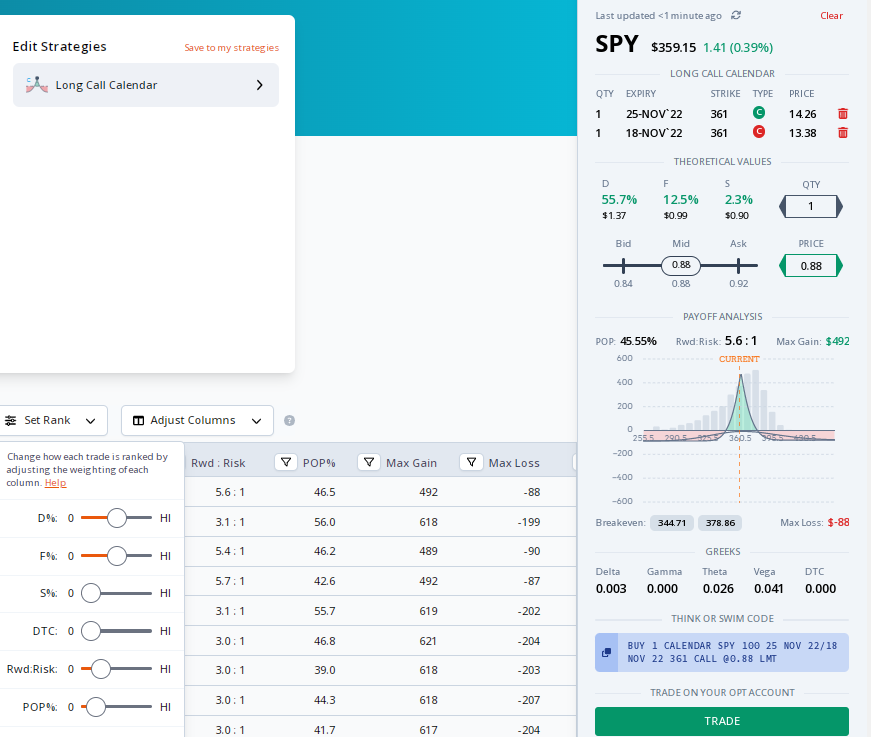Click the Ask tick on price line
Screen dimensions: 871x737
[738, 265]
